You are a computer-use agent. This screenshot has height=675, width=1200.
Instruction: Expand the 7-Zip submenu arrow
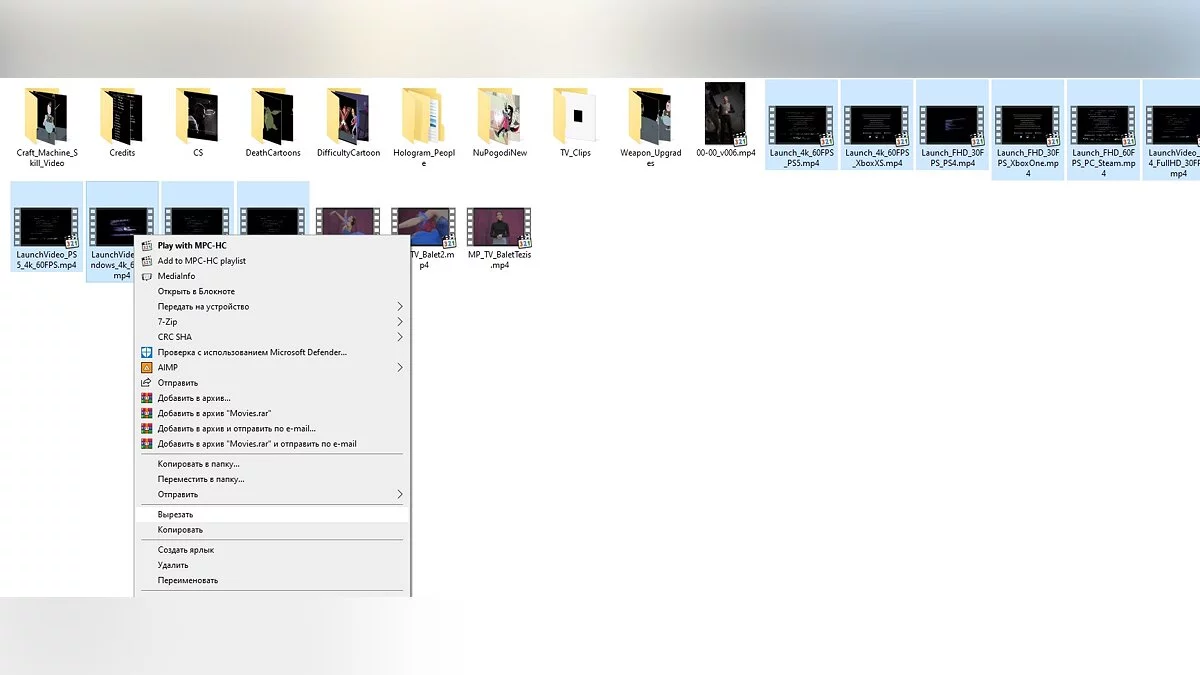click(x=400, y=322)
